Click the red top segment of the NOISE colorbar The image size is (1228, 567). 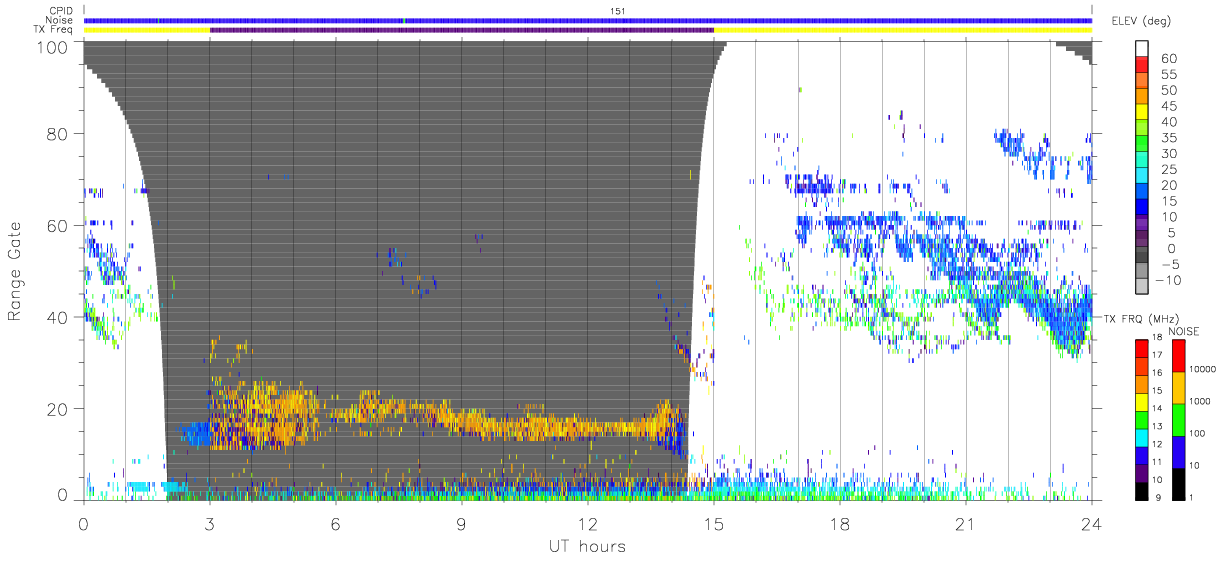(1178, 355)
